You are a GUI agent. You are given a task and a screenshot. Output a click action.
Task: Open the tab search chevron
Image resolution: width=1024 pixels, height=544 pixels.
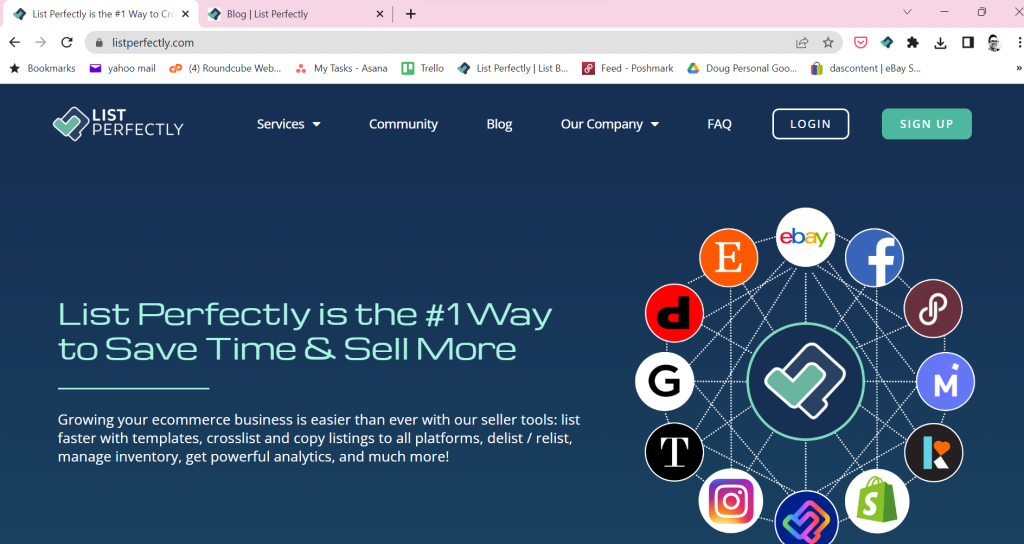(907, 12)
